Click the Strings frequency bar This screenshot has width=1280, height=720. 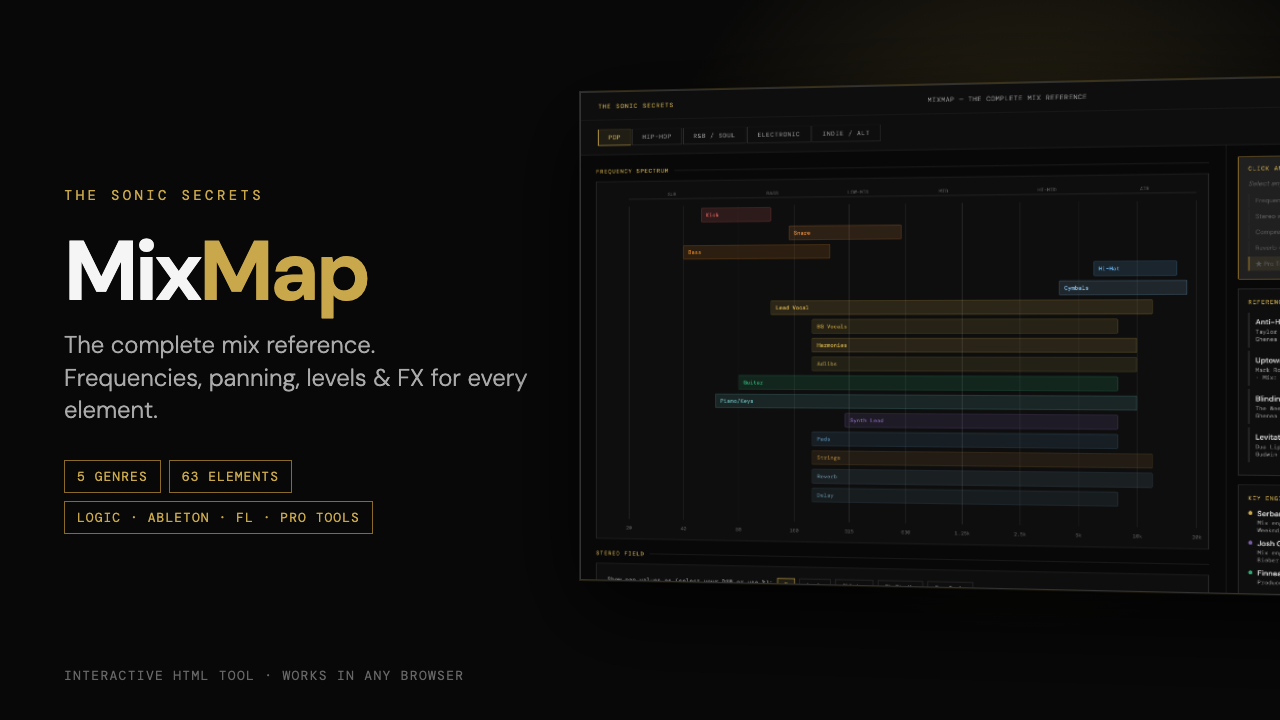982,459
